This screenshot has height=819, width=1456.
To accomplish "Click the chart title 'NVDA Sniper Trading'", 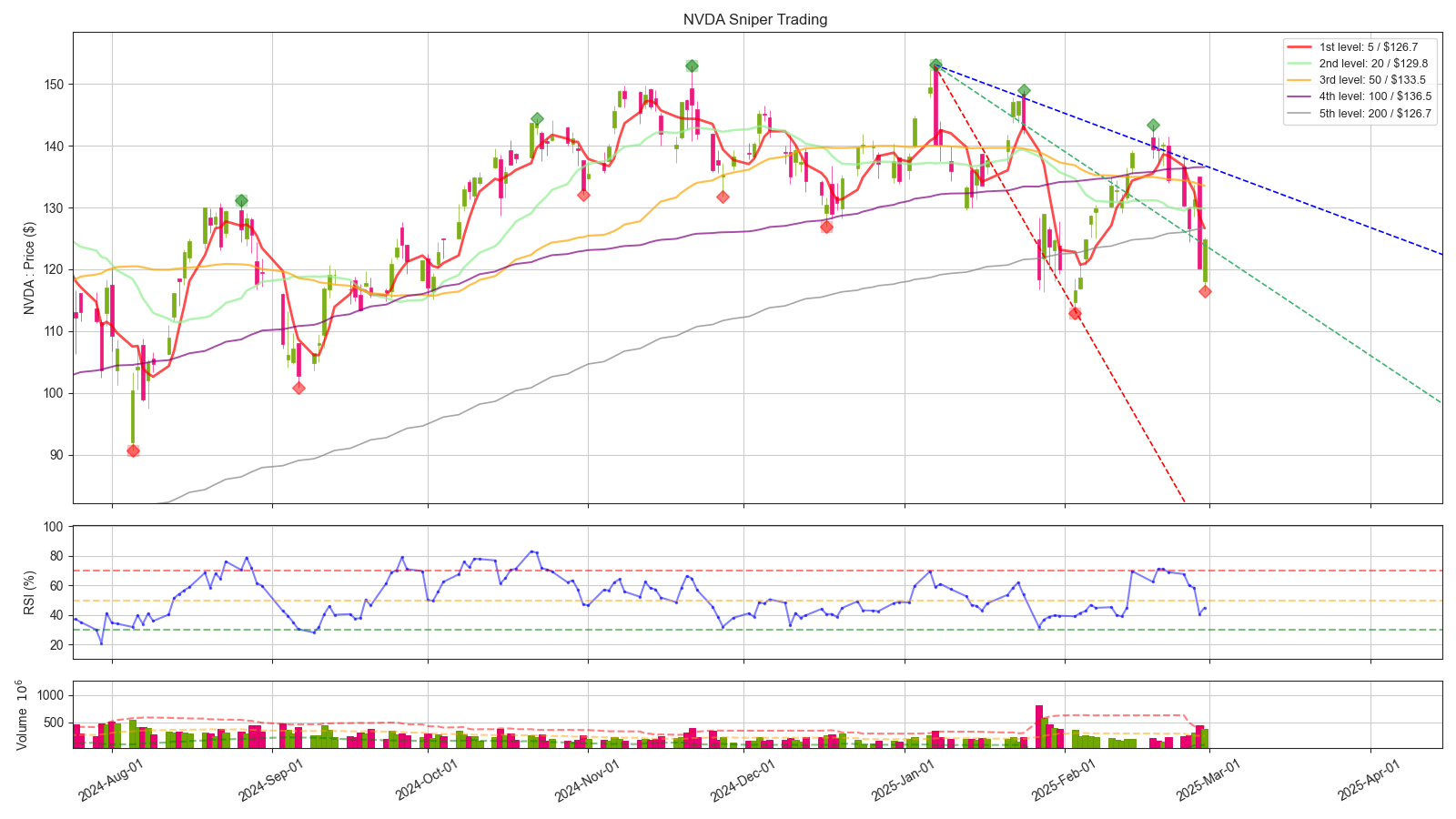I will click(x=755, y=19).
